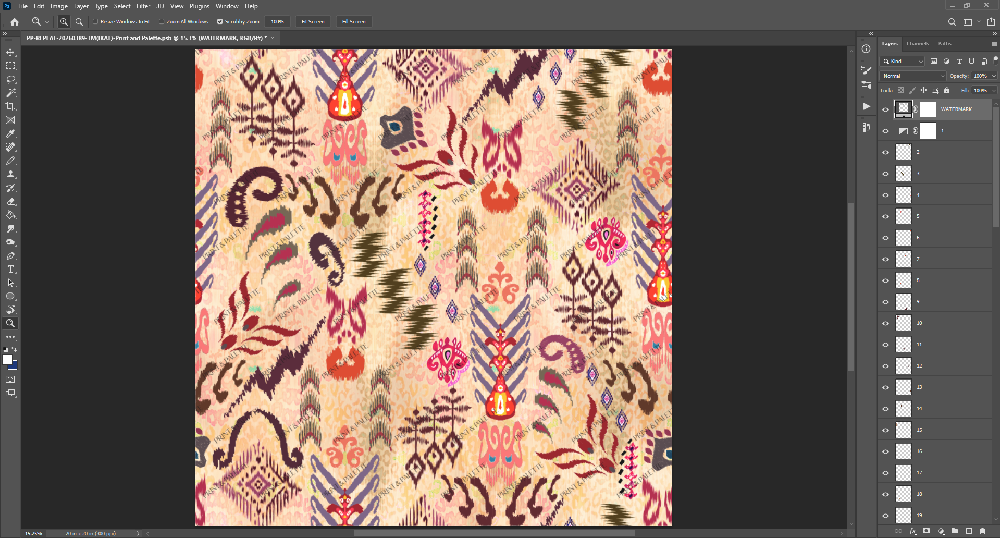The height and width of the screenshot is (538, 1000).
Task: Select the Frame tool
Action: point(11,120)
